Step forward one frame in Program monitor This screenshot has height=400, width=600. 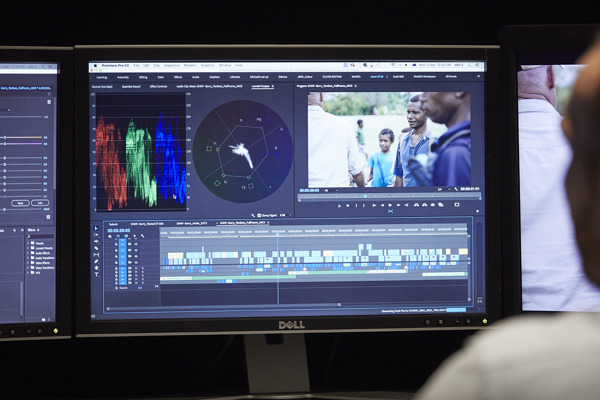coord(398,205)
